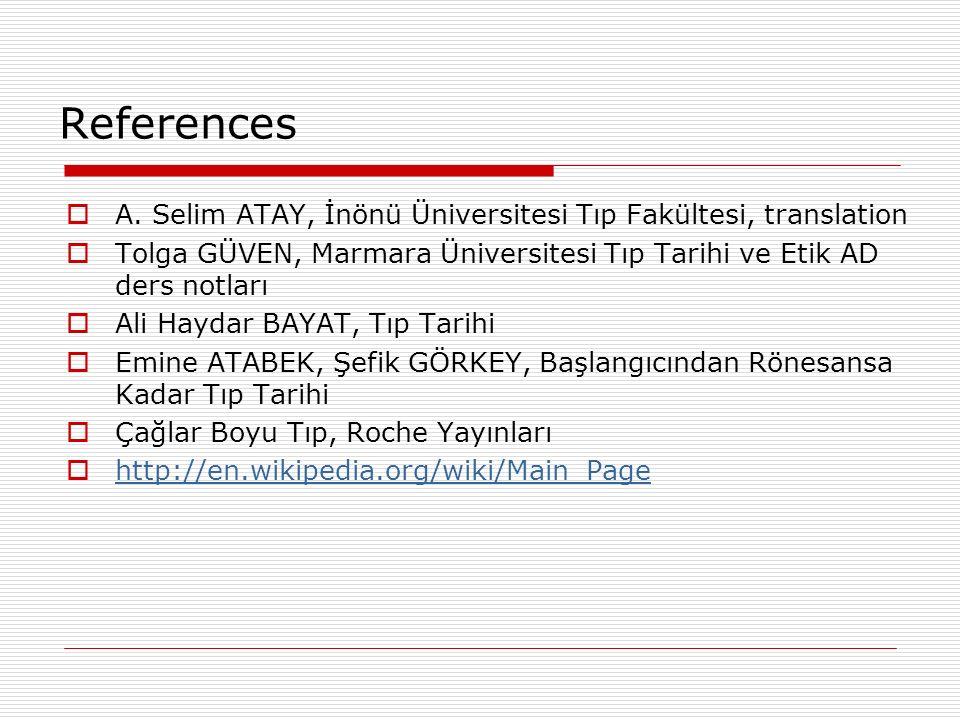The height and width of the screenshot is (720, 960).
Task: Select the Çağlar Boyu Tıp, Roche Yayınları line
Action: [x=333, y=433]
